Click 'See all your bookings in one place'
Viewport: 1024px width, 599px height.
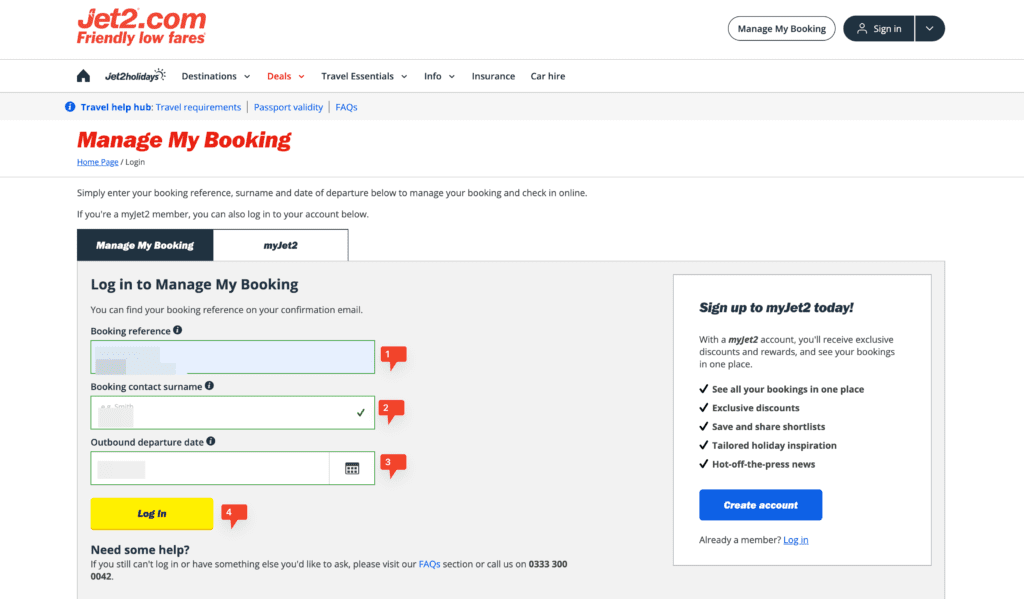pyautogui.click(x=788, y=389)
